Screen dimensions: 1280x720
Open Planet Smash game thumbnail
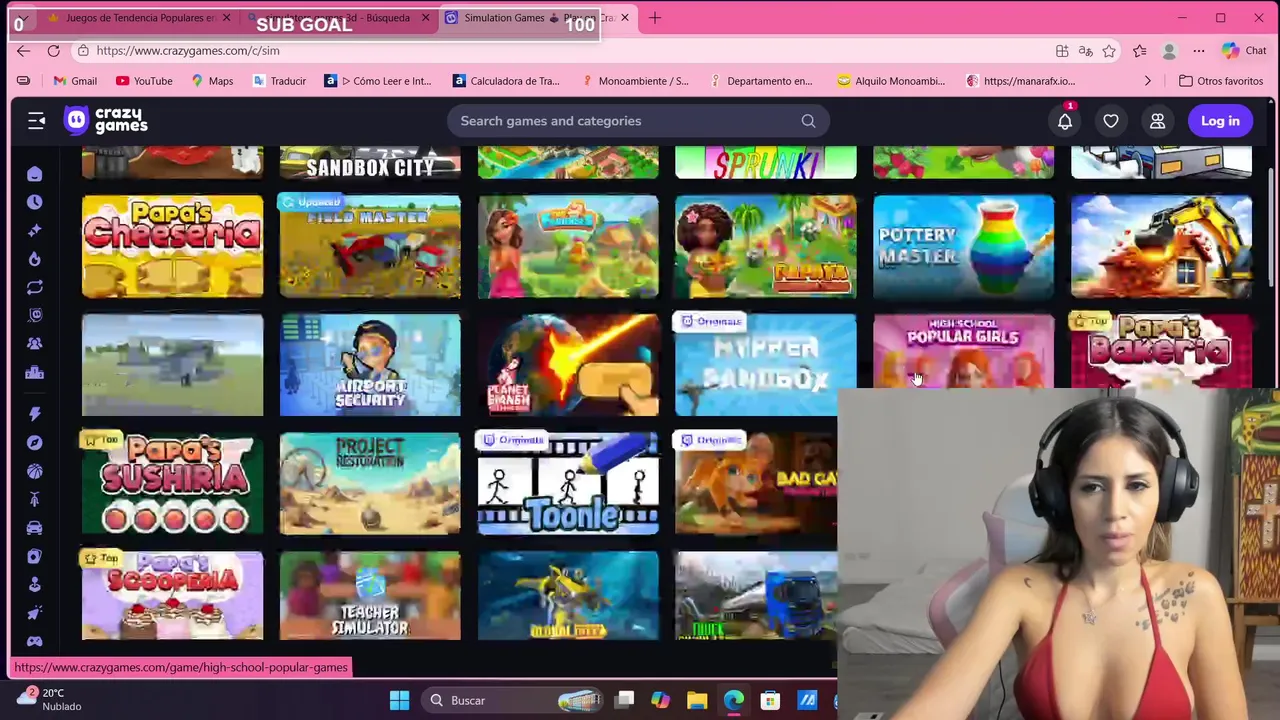568,365
